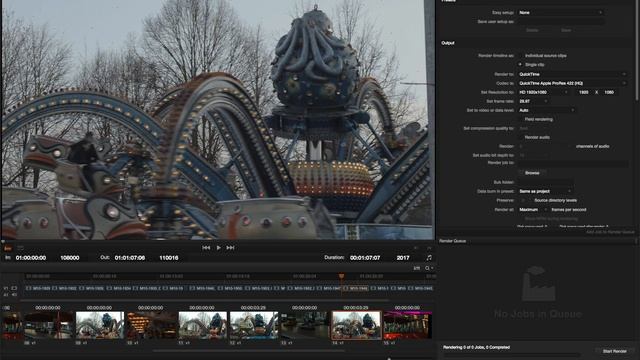The width and height of the screenshot is (640, 360).
Task: Select clip thumbnail 13
Action: tap(305, 325)
